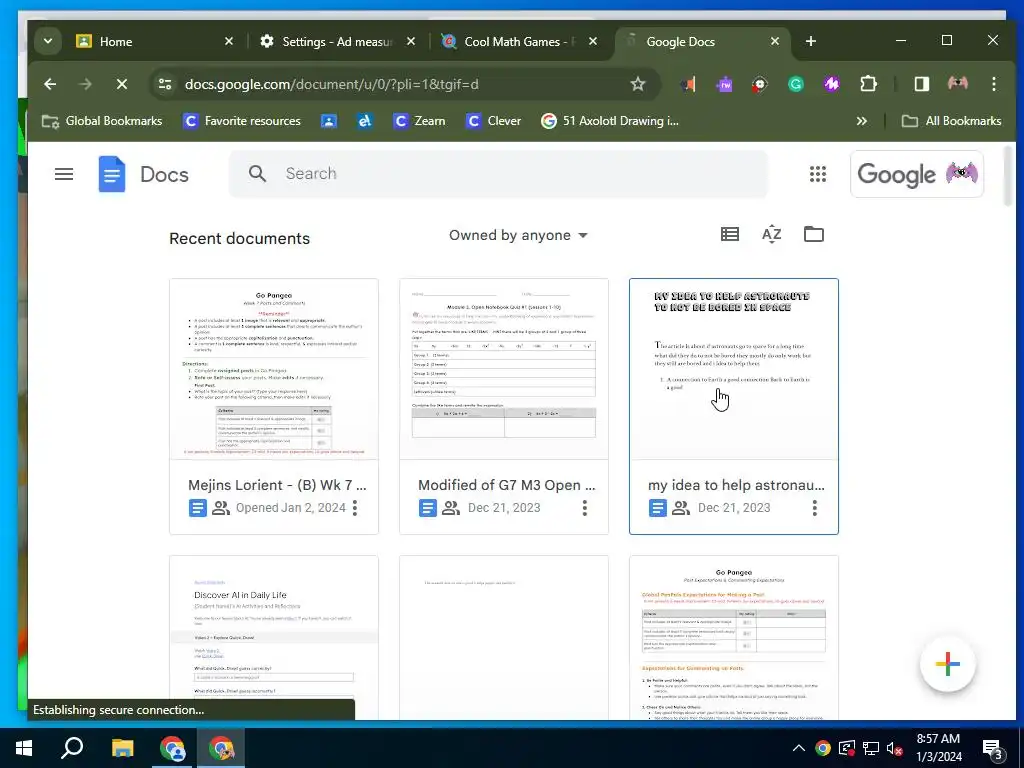Open the All Bookmarks folder
Viewport: 1024px width, 768px height.
click(952, 121)
